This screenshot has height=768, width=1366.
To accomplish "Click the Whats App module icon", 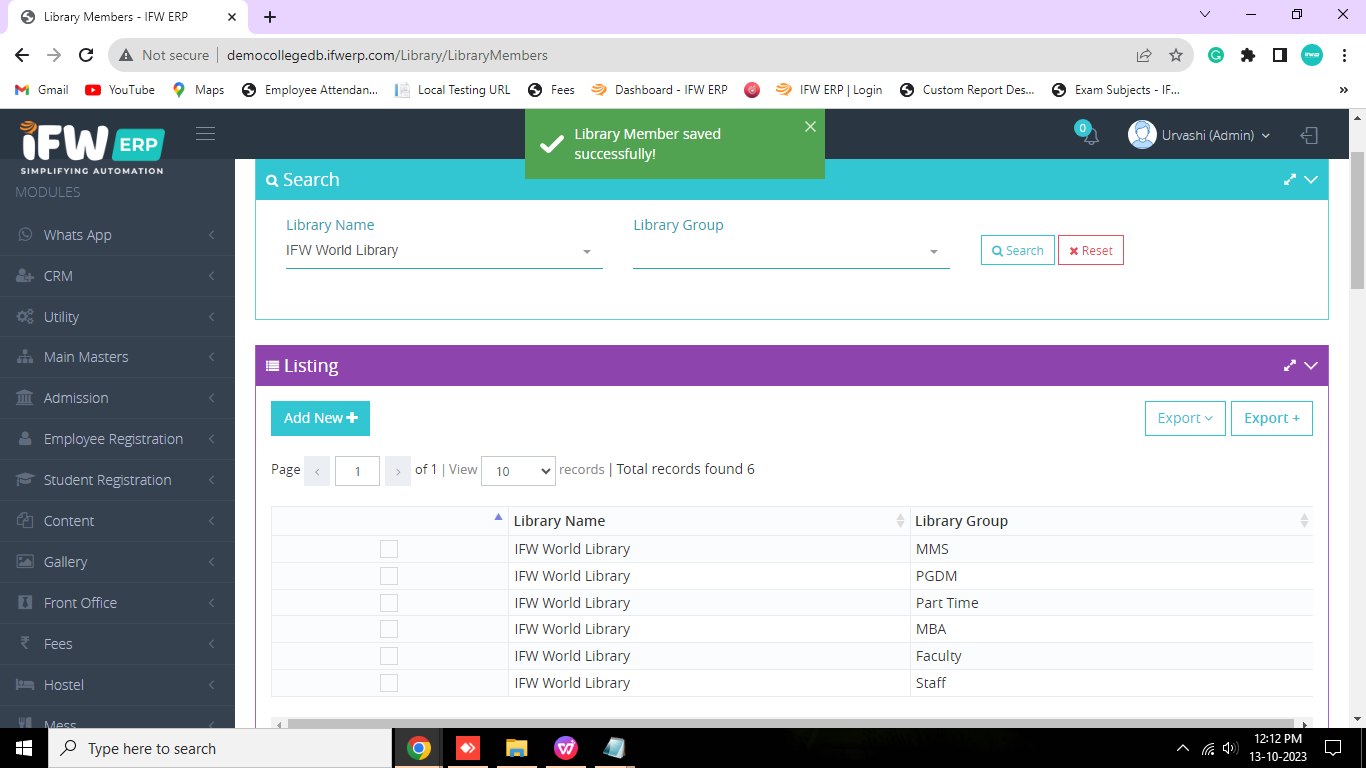I will tap(25, 235).
